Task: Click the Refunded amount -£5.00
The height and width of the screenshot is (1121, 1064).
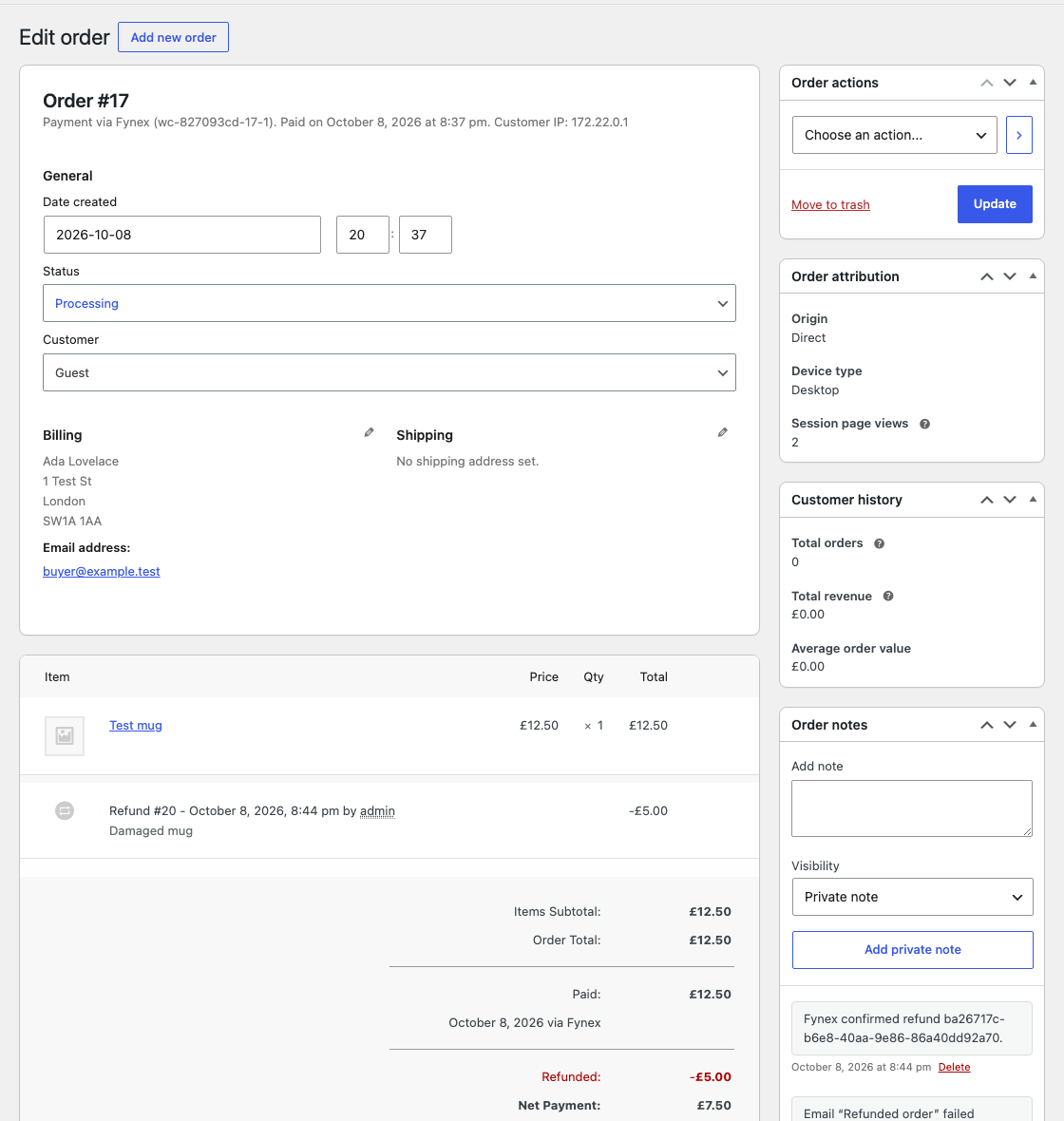Action: click(710, 1076)
